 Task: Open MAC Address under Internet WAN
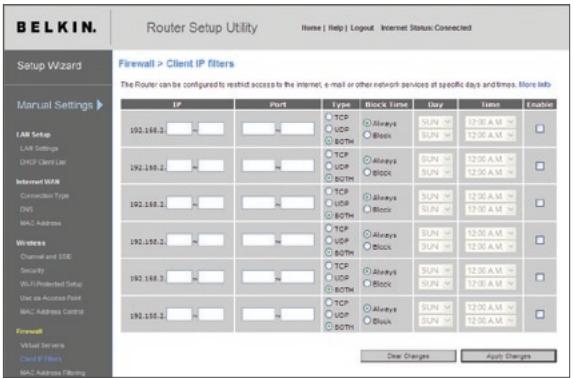pyautogui.click(x=41, y=223)
